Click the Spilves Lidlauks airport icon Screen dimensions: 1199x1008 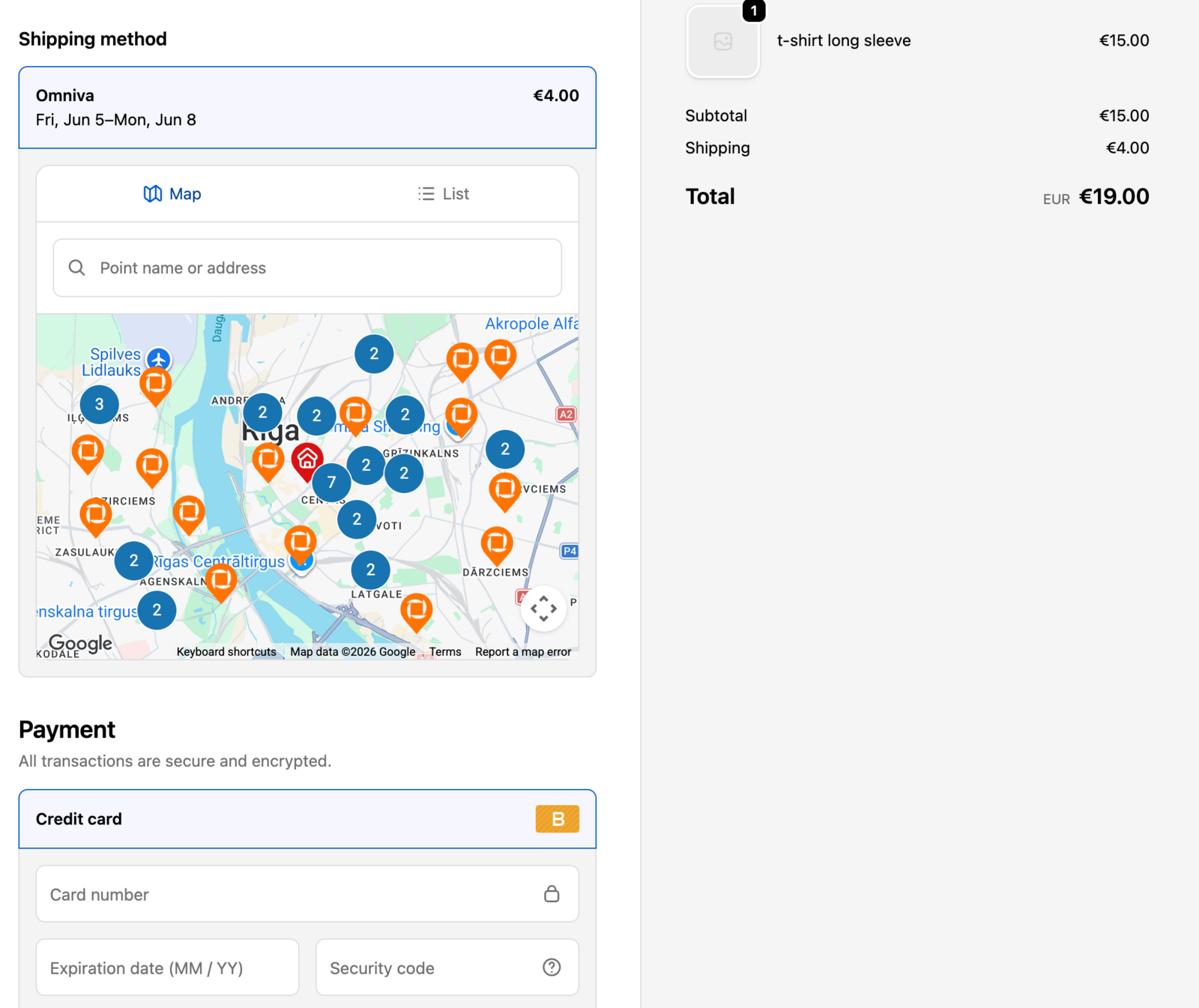pyautogui.click(x=158, y=359)
